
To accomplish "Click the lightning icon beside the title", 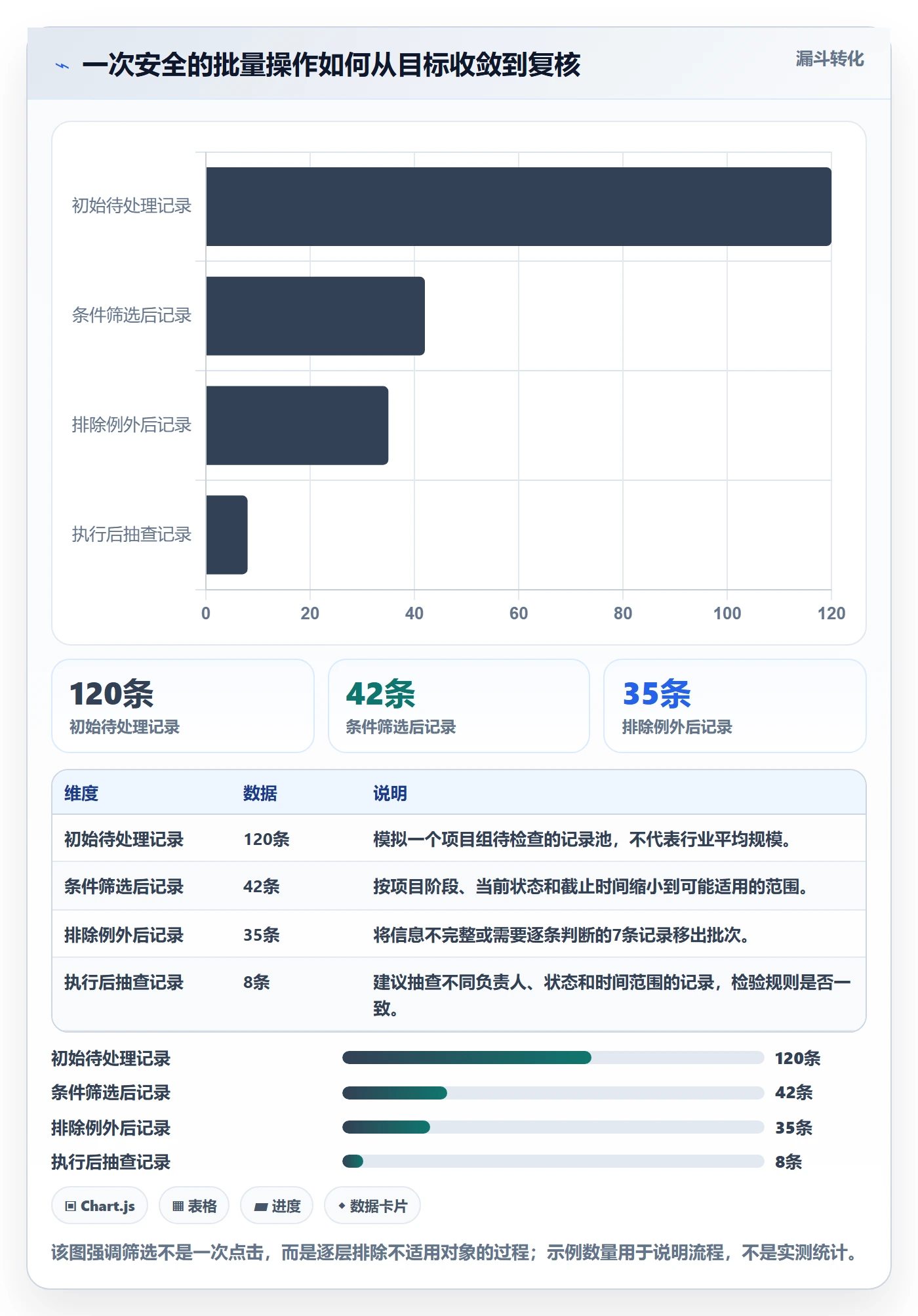I will coord(62,66).
